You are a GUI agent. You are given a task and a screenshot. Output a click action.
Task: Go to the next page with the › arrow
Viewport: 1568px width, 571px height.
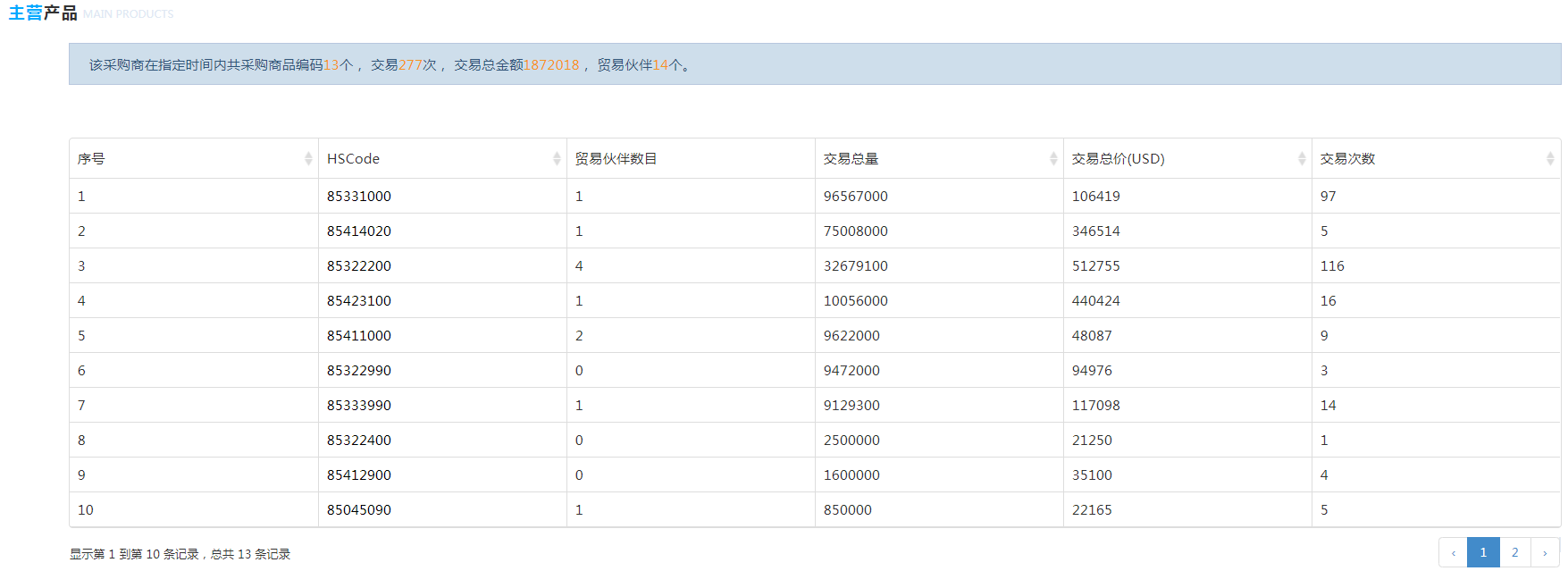click(x=1545, y=552)
